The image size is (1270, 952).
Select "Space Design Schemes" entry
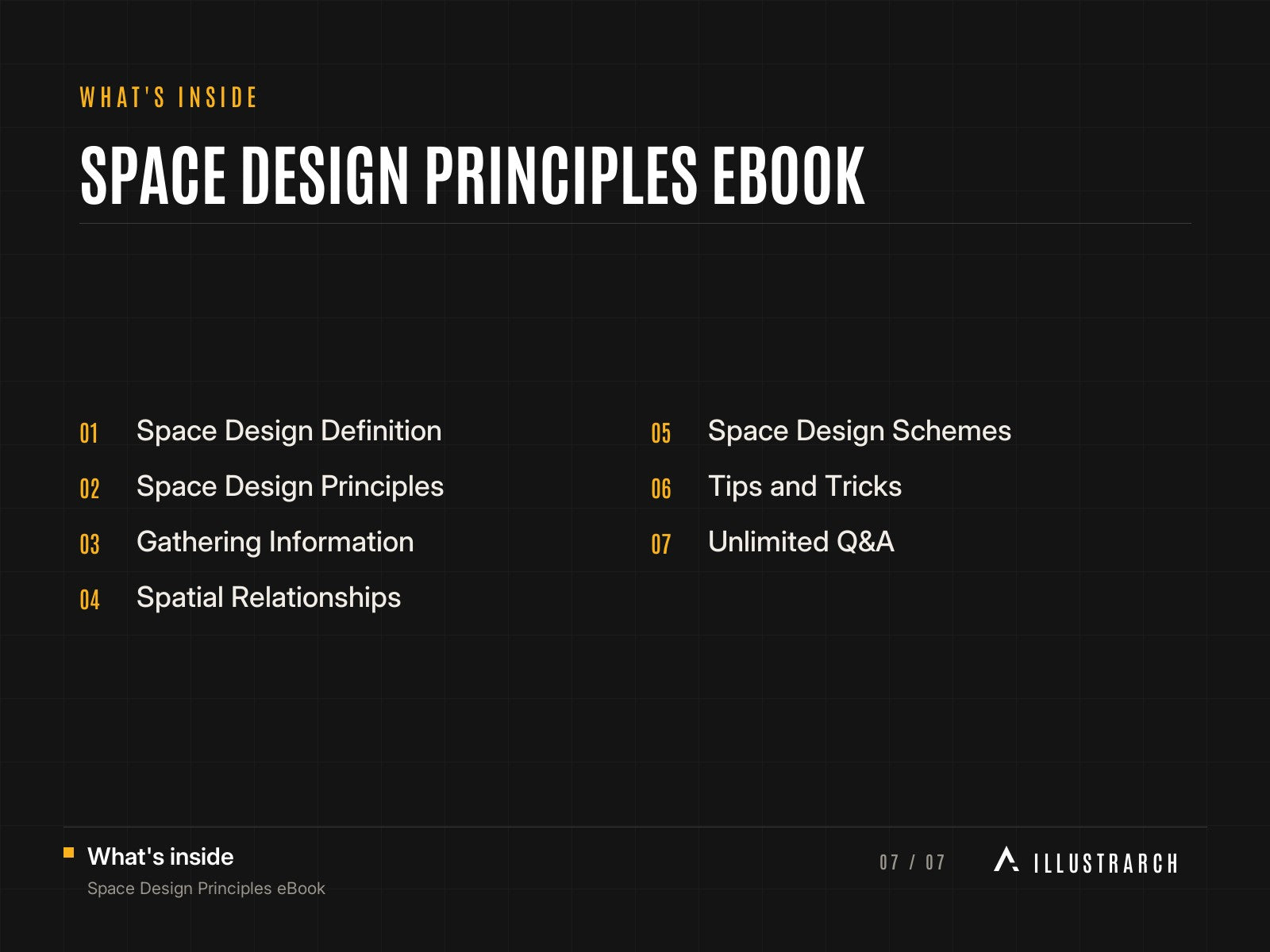pos(860,431)
